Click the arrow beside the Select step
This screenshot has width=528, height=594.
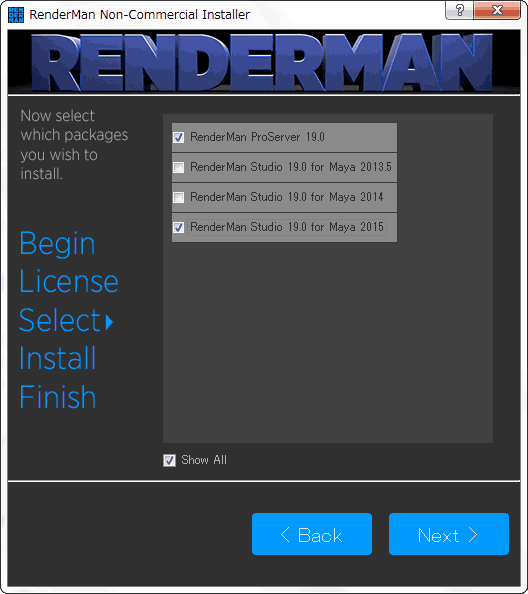[109, 322]
